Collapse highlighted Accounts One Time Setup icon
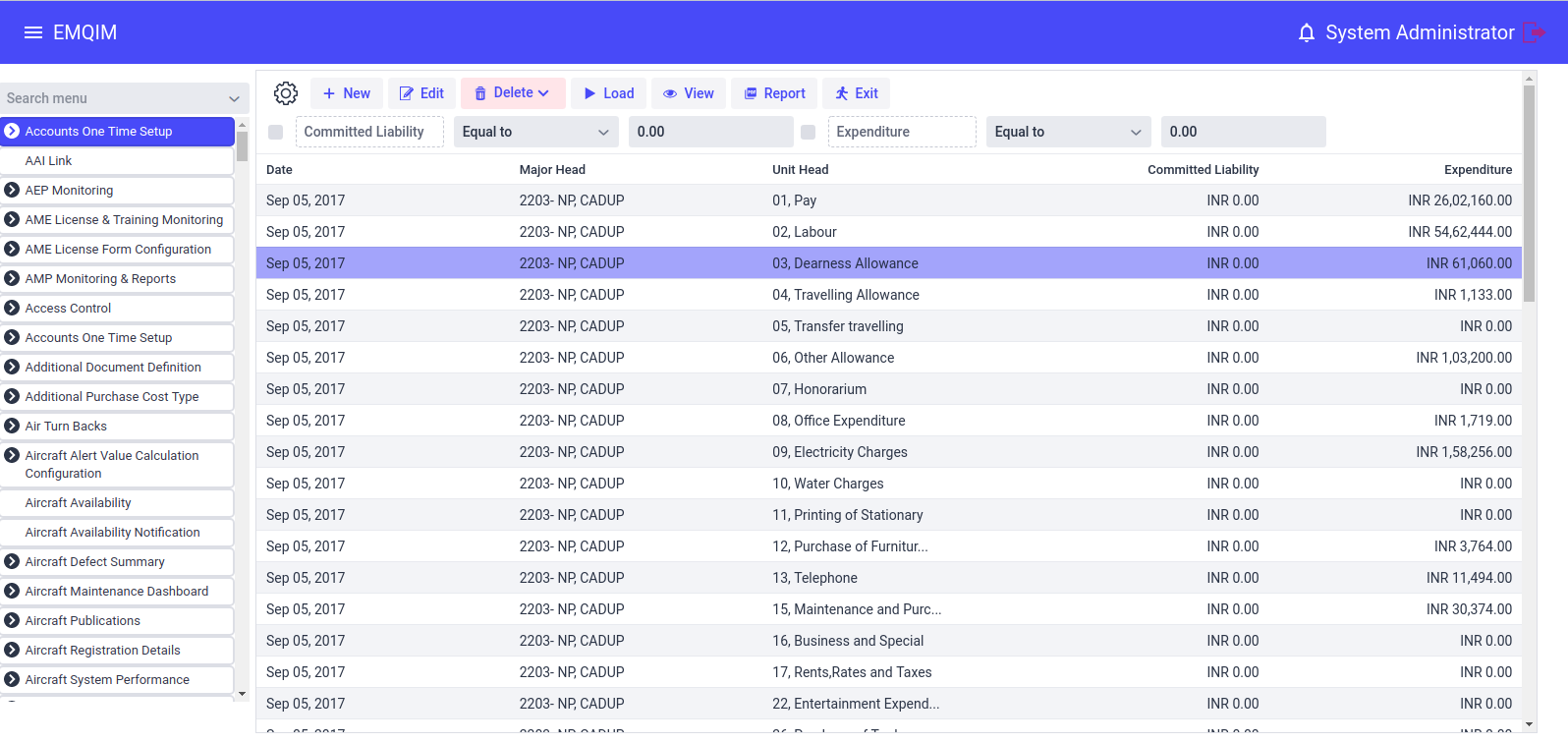 12,131
